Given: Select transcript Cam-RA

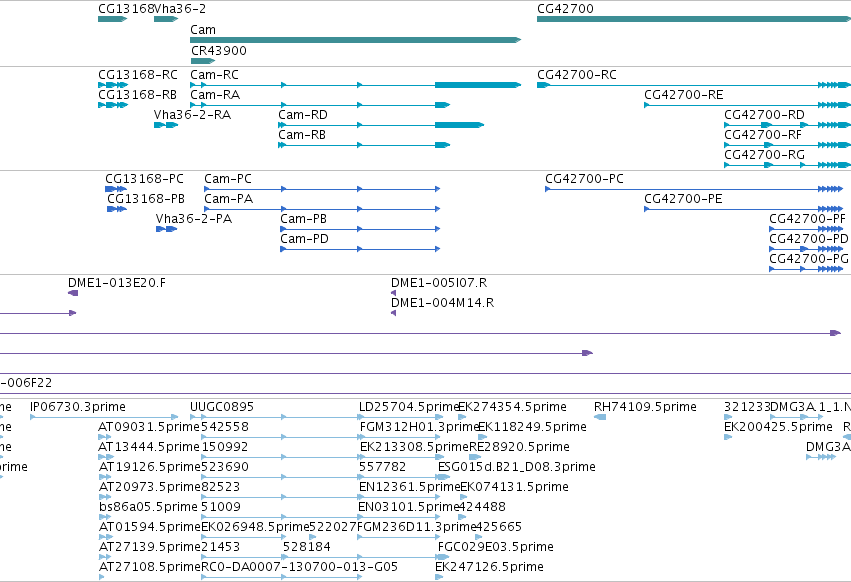Looking at the screenshot, I should [320, 105].
